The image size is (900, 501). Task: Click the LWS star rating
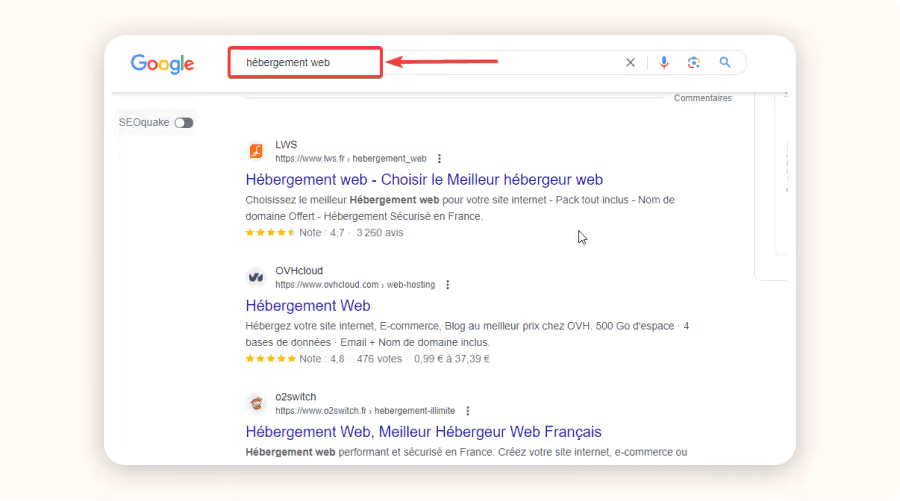tap(270, 232)
